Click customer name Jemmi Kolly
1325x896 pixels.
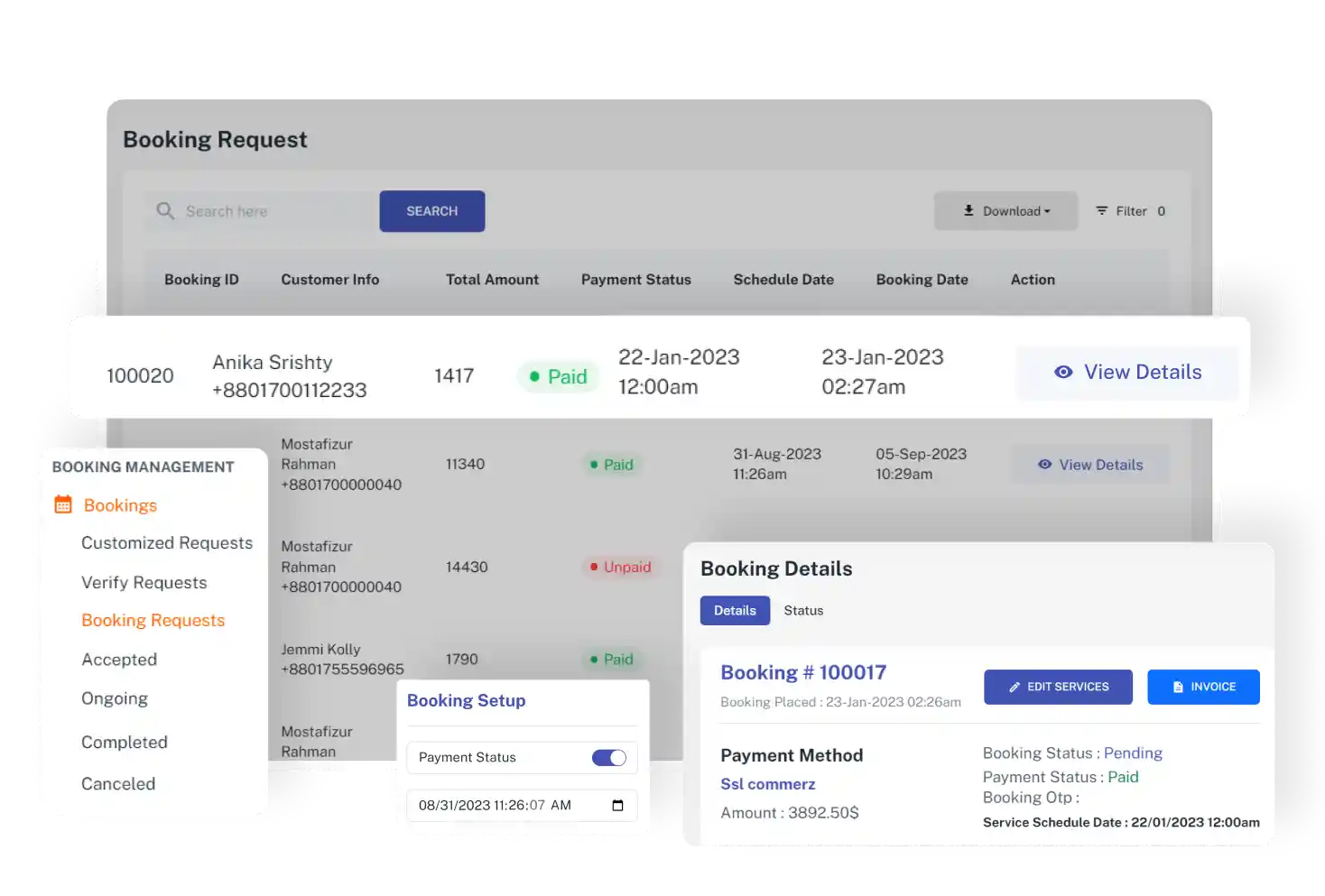320,650
